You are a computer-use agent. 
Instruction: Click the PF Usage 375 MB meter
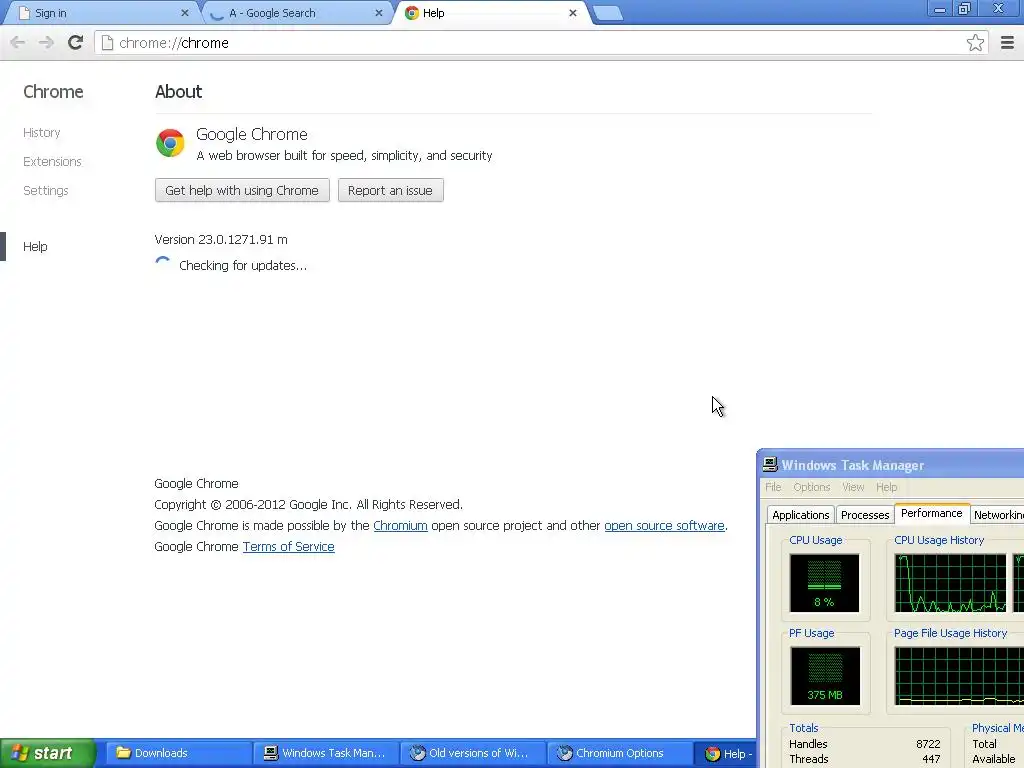(825, 676)
